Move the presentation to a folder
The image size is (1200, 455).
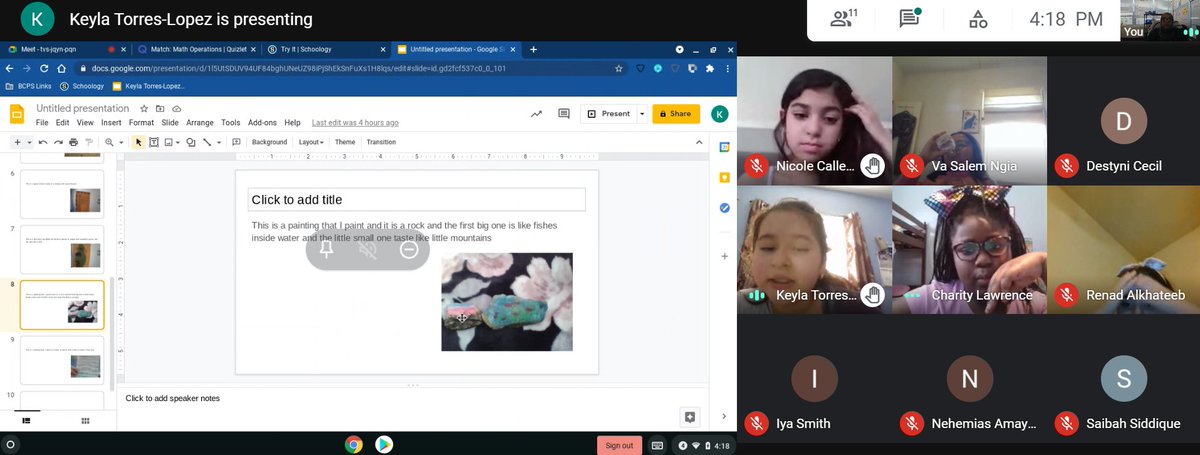point(160,108)
